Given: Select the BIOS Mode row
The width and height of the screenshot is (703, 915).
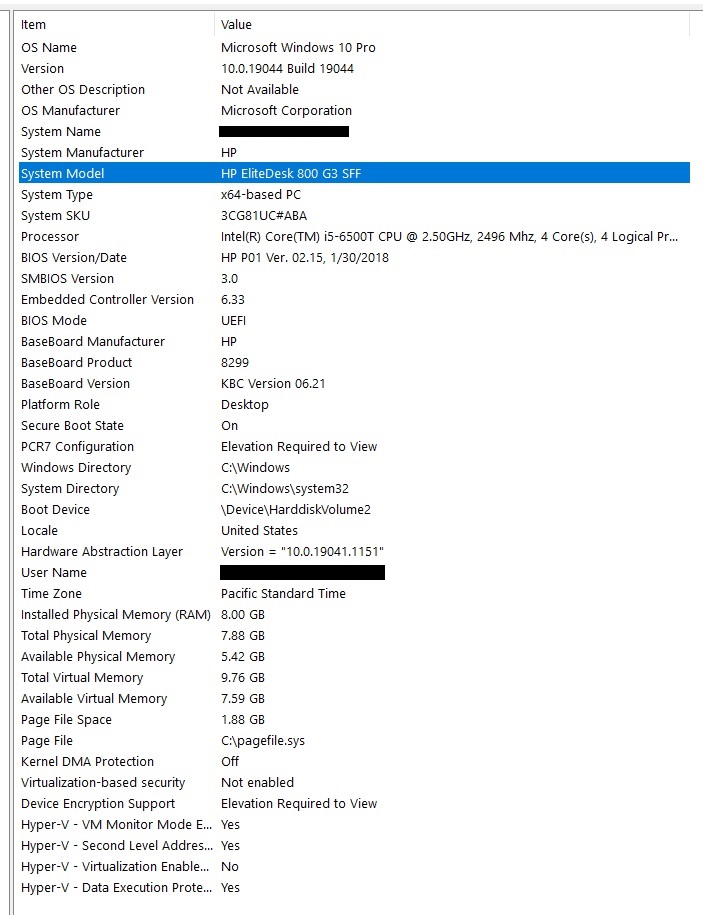Looking at the screenshot, I should (354, 320).
